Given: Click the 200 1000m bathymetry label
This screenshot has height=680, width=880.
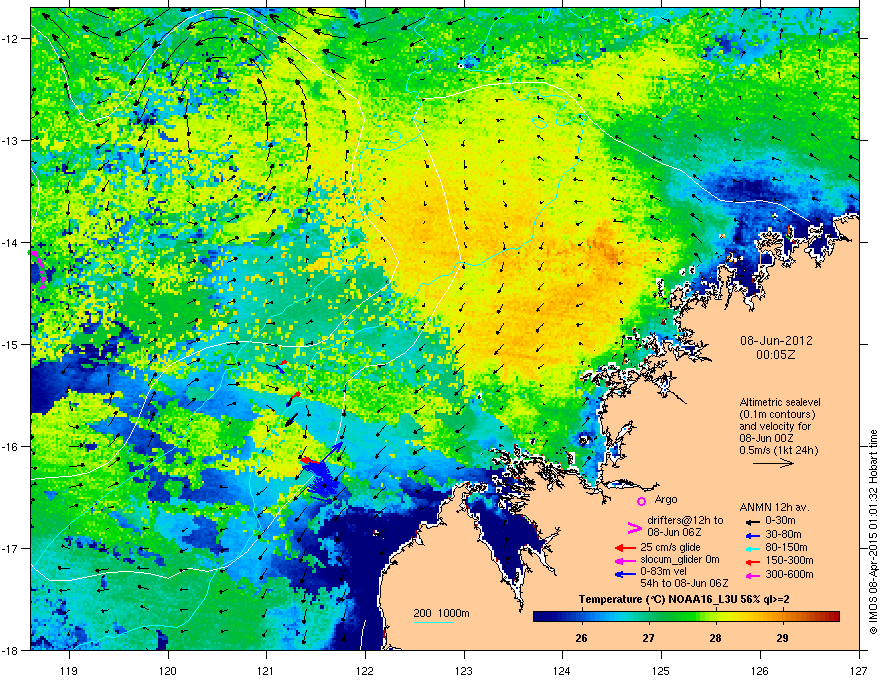Looking at the screenshot, I should click(x=441, y=613).
